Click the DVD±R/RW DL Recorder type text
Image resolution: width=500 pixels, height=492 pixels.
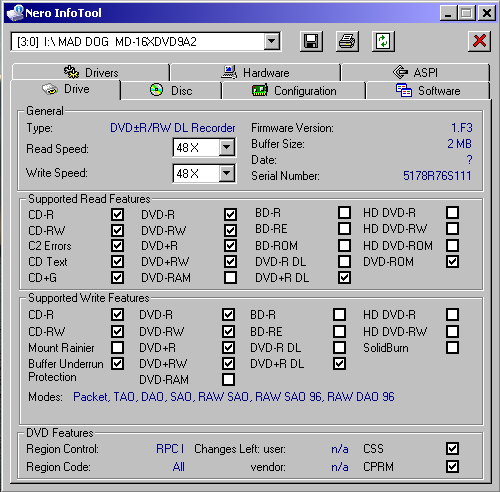coord(173,128)
